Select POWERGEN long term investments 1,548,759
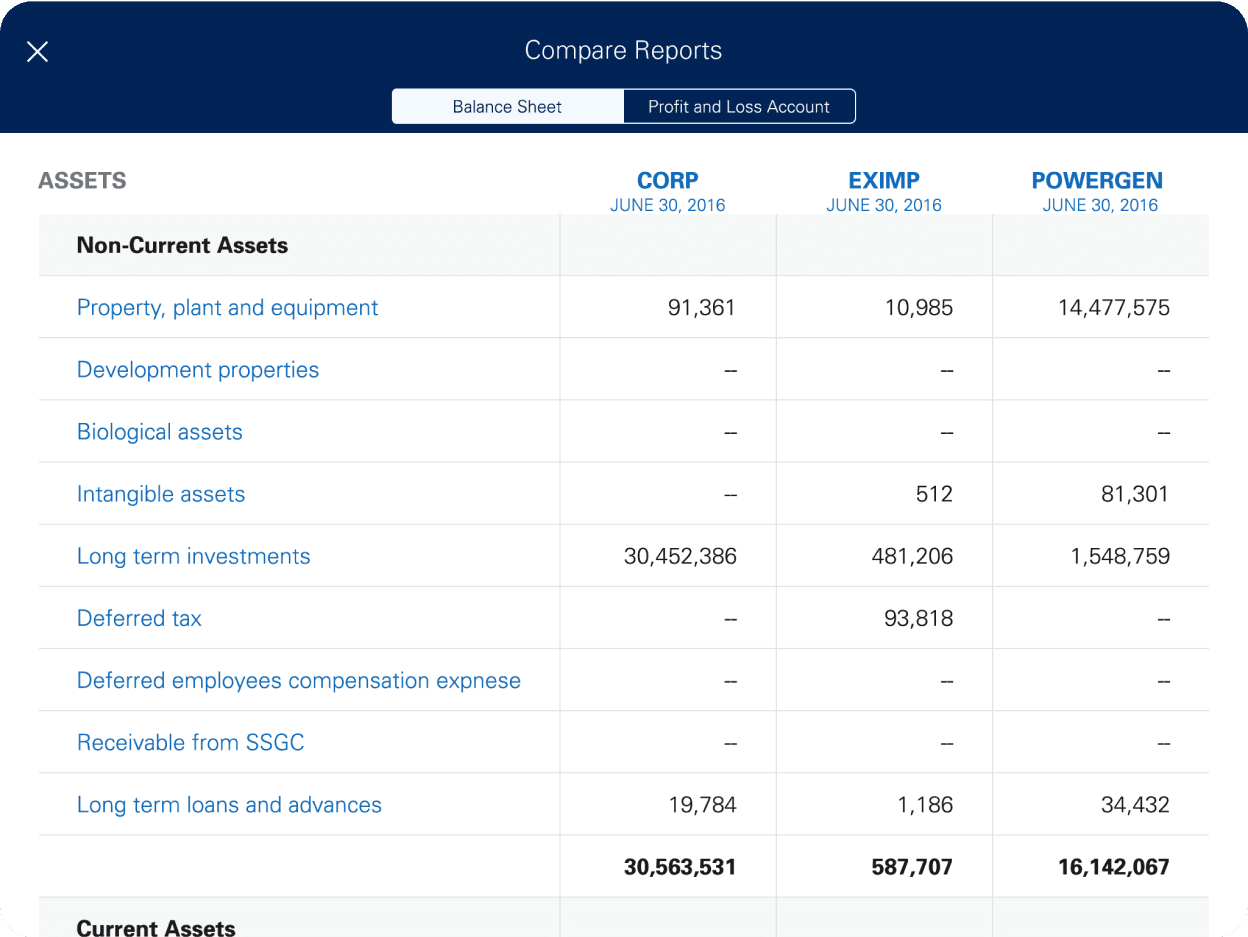Viewport: 1248px width, 937px height. pyautogui.click(x=1120, y=556)
